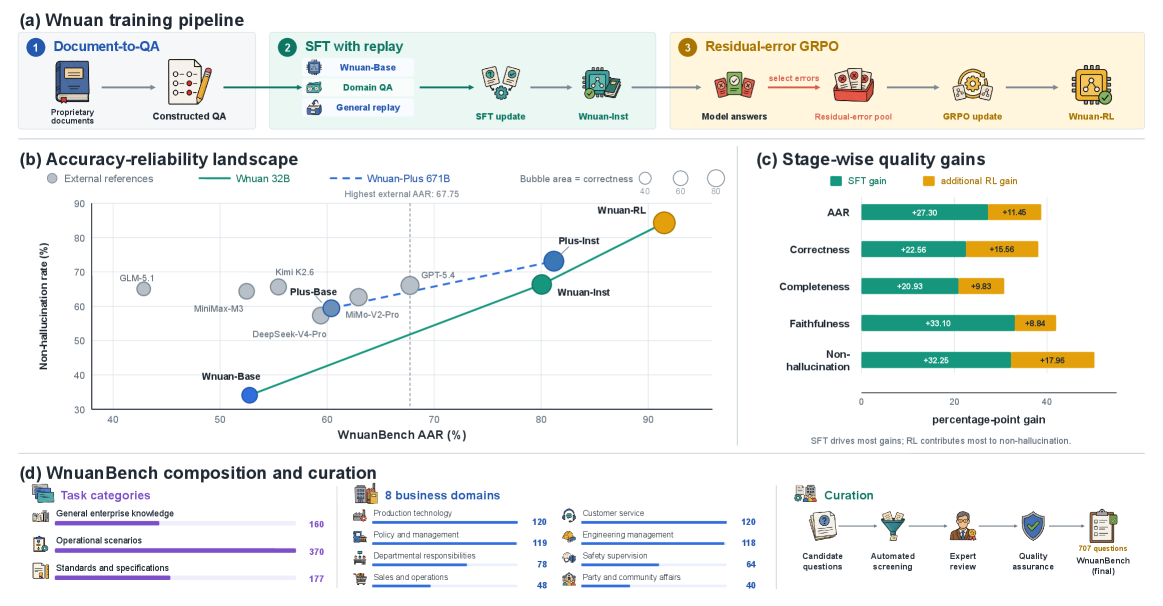This screenshot has height=606, width=1163.
Task: Select the Non-hallucination RL gain bar labeled +17.96
Action: click(1052, 360)
